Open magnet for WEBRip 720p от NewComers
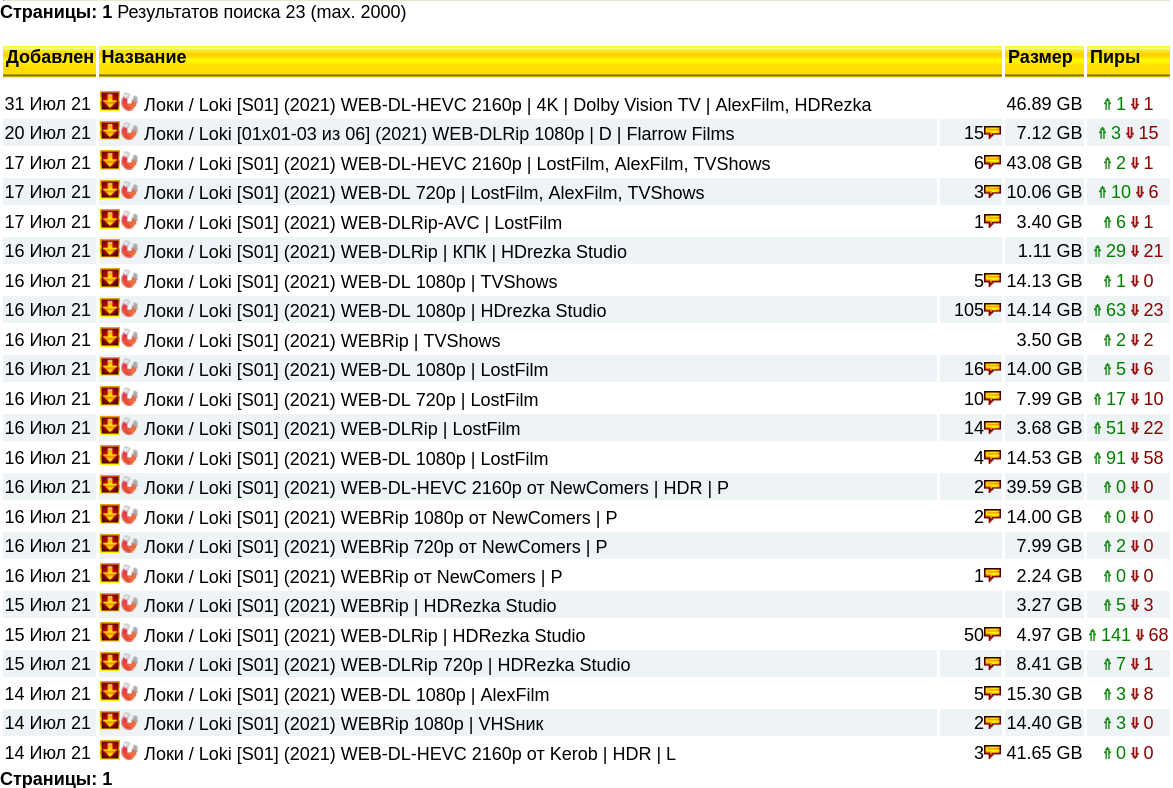This screenshot has width=1173, height=788. click(x=129, y=545)
